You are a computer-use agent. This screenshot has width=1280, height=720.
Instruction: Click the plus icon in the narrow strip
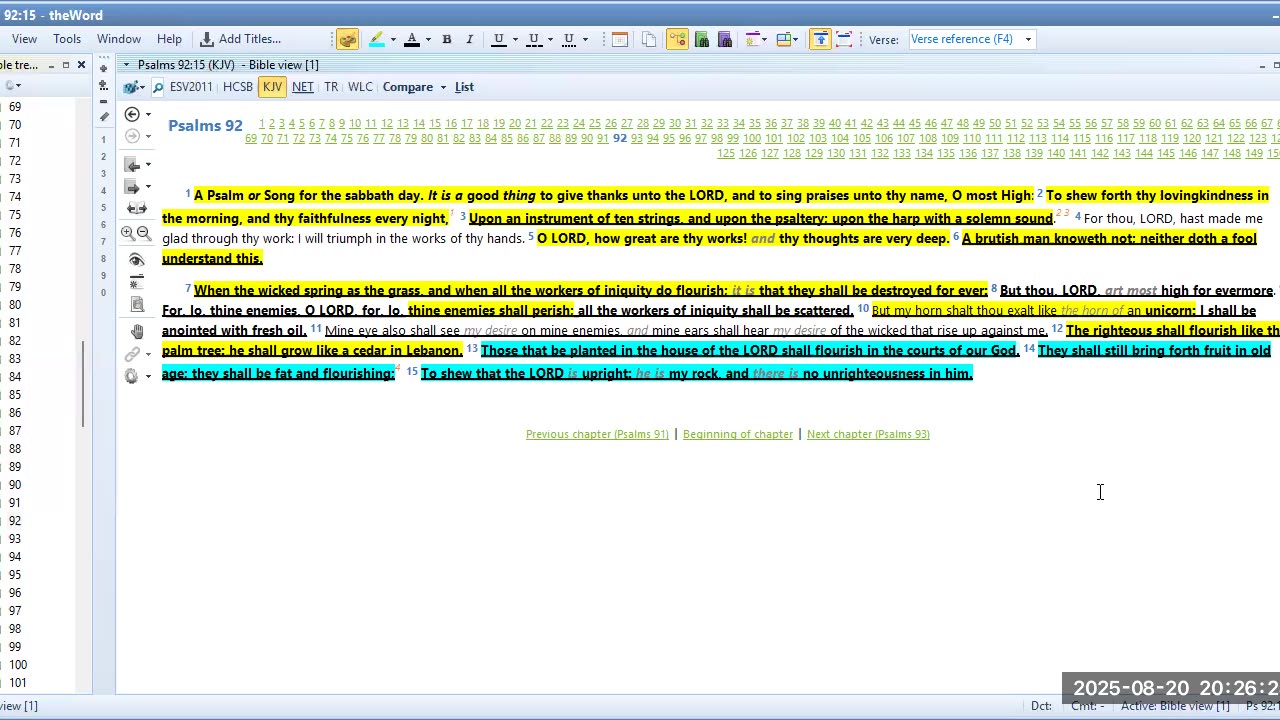pyautogui.click(x=103, y=69)
